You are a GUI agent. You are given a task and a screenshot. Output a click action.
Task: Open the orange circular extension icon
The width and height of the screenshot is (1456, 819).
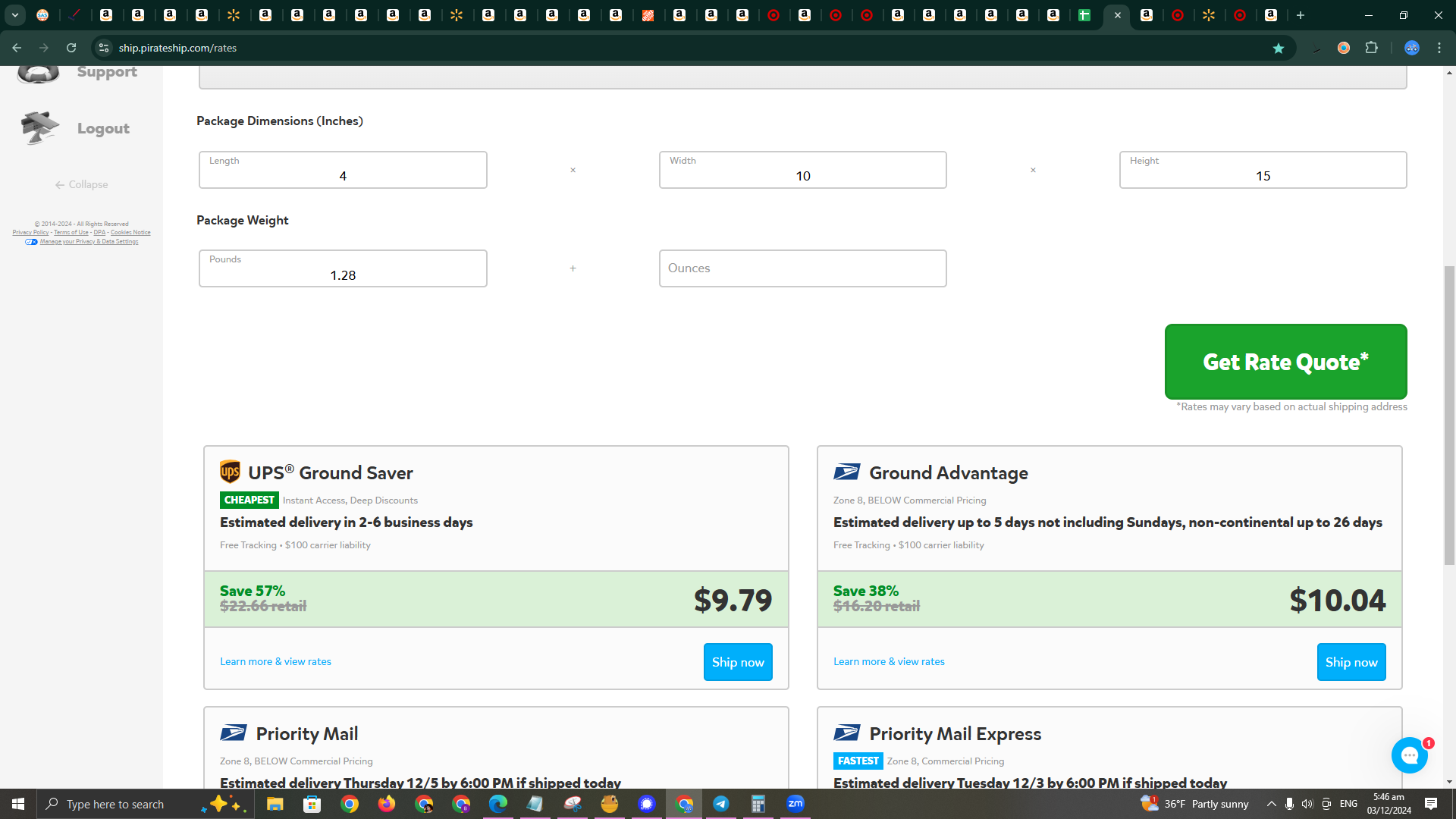coord(1344,48)
